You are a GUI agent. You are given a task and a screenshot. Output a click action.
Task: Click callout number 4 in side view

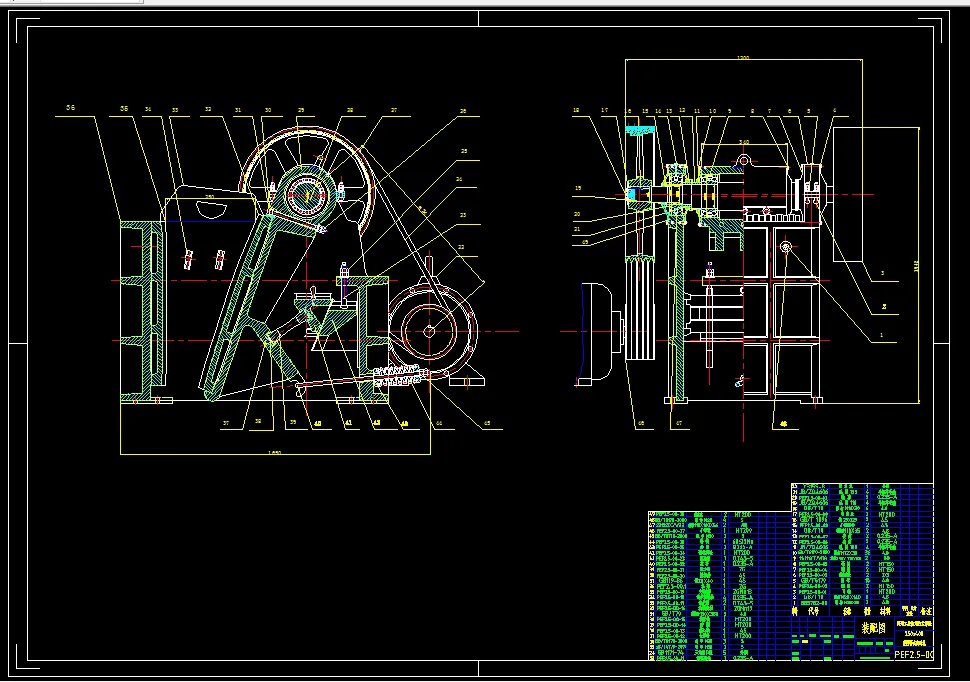[835, 111]
